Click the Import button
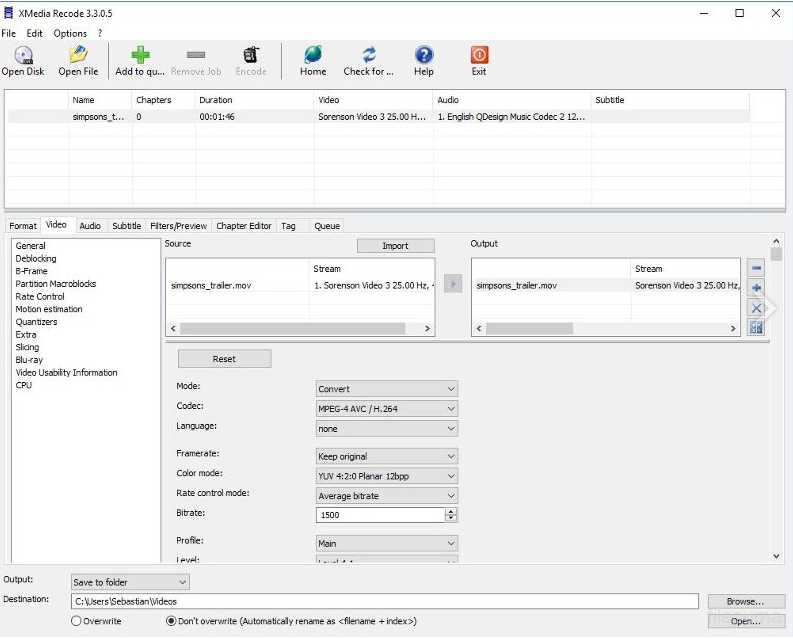The width and height of the screenshot is (793, 638). pos(395,246)
